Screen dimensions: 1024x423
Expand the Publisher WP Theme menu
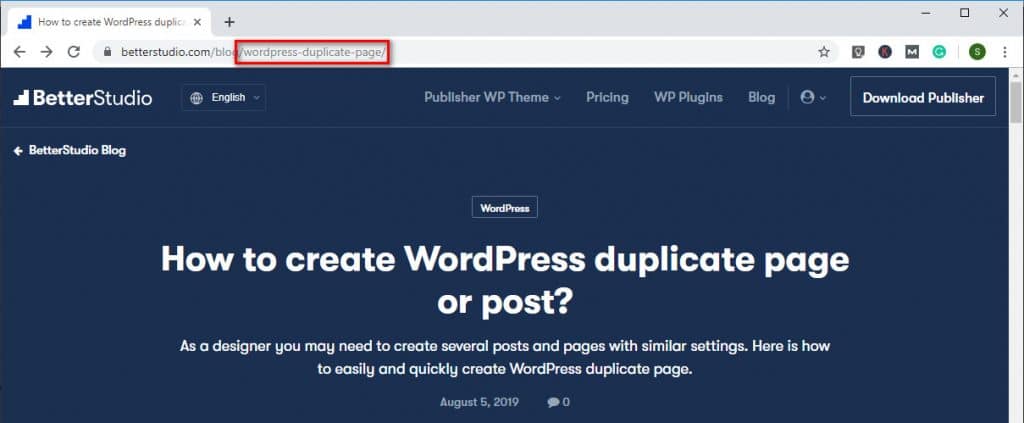pos(492,97)
